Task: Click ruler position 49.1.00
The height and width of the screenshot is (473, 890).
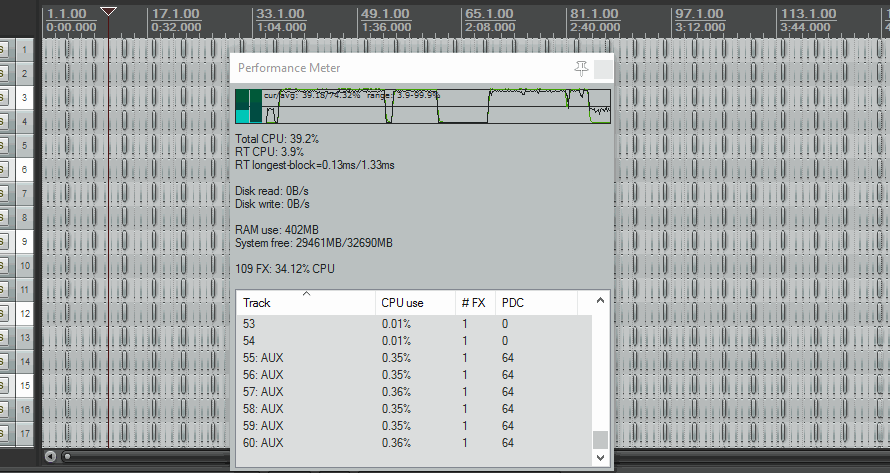Action: pyautogui.click(x=385, y=14)
